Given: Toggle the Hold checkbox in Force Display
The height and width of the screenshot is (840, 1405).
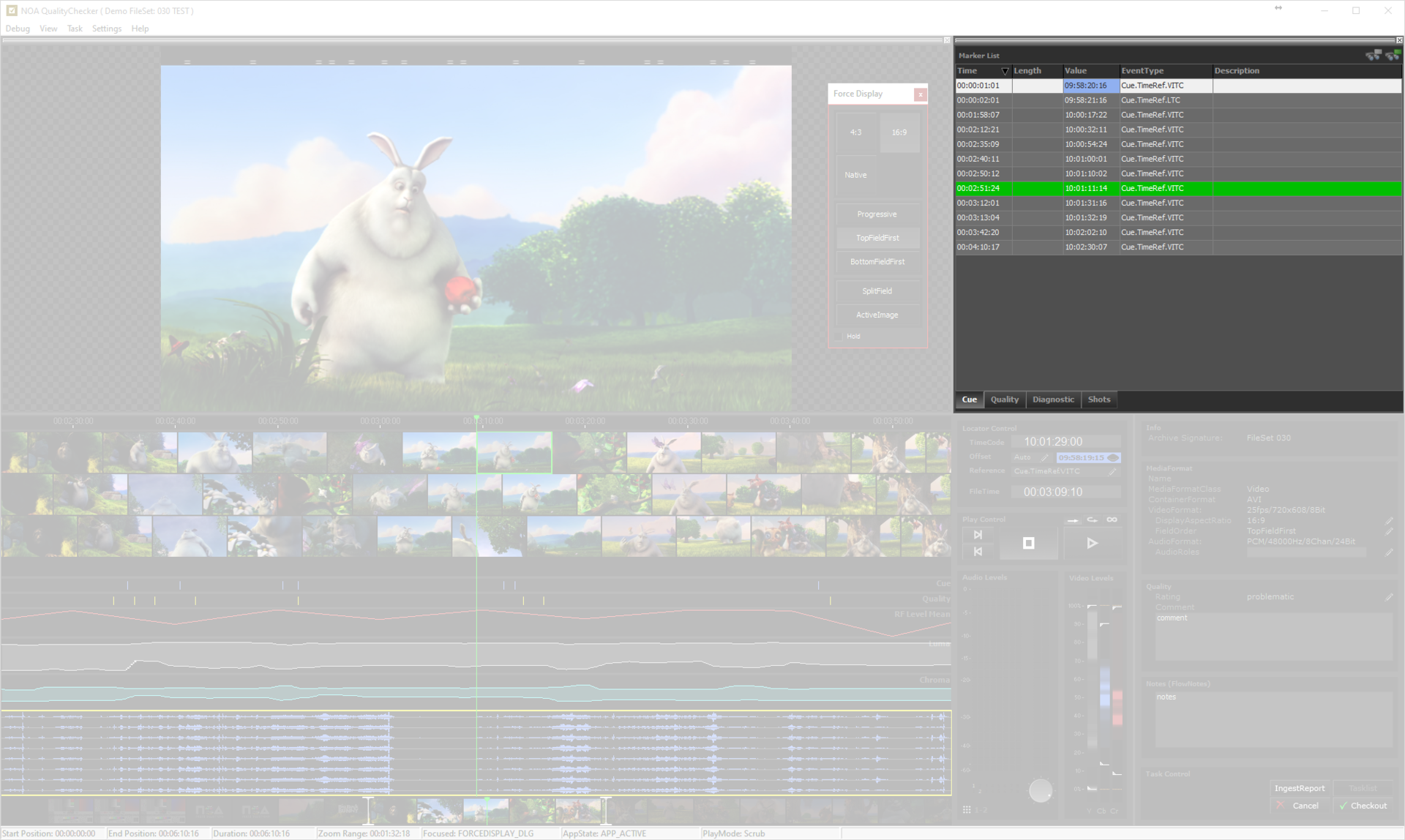Looking at the screenshot, I should pos(839,337).
